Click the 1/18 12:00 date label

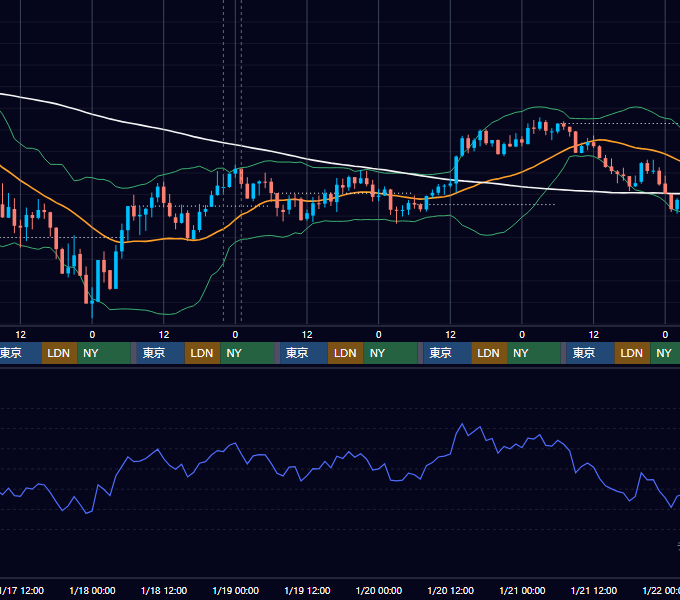tap(164, 590)
